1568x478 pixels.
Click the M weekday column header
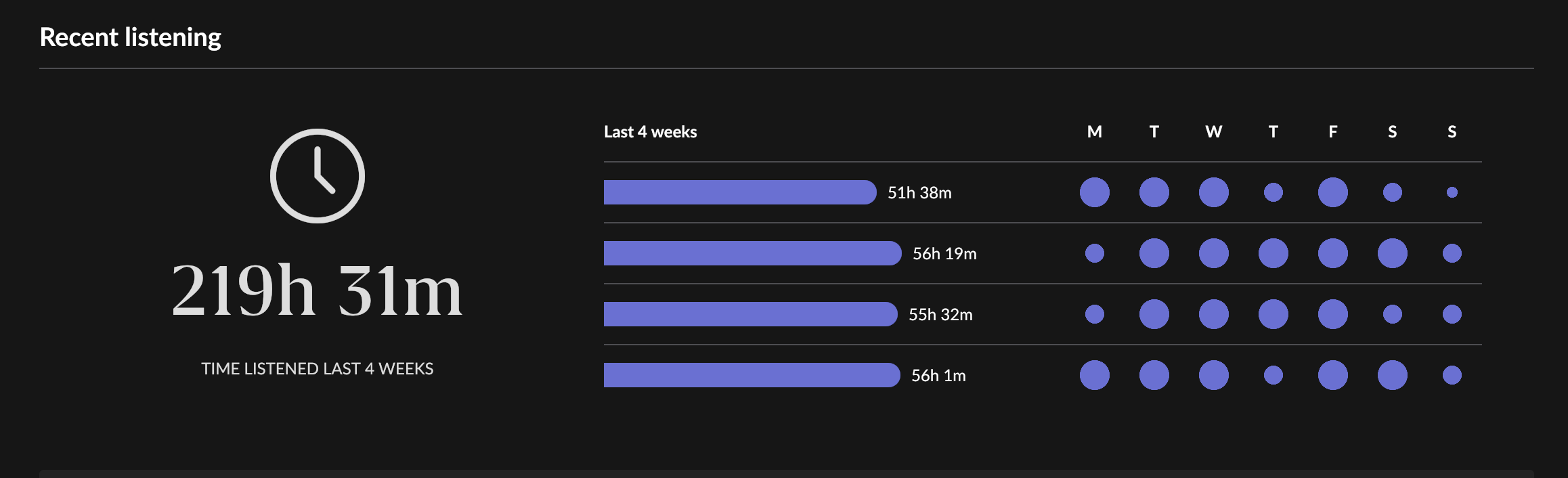1094,132
